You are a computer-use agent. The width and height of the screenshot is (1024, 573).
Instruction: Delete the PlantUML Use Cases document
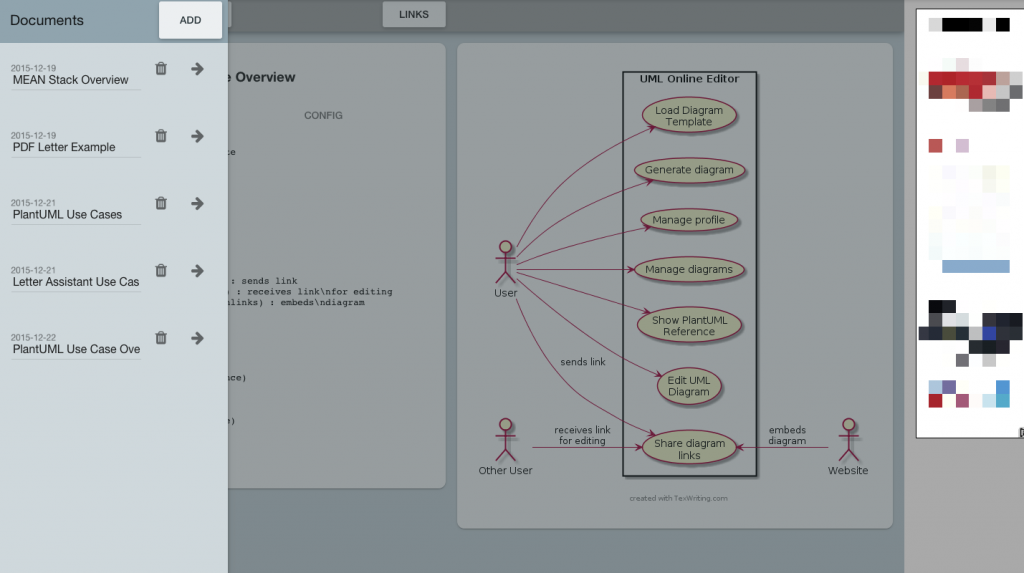(x=161, y=203)
